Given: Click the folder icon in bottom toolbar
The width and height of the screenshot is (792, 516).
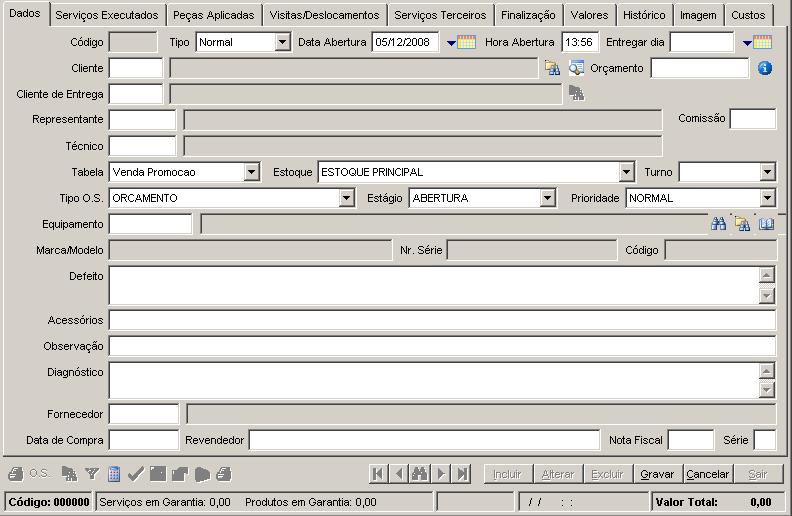Looking at the screenshot, I should pyautogui.click(x=180, y=474).
